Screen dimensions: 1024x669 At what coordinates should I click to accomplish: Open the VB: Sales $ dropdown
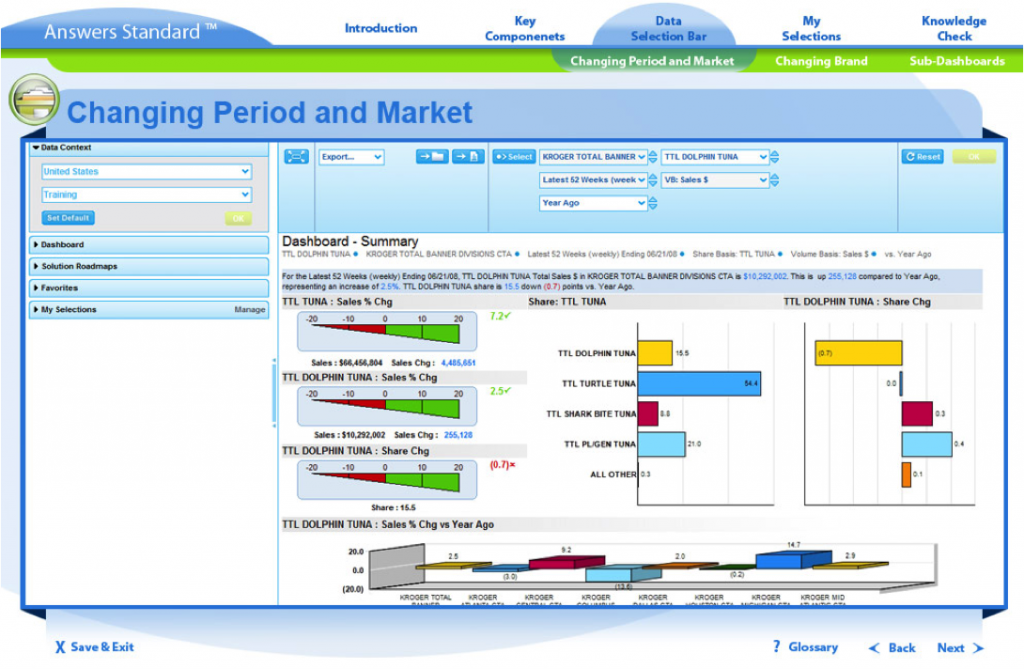(715, 180)
